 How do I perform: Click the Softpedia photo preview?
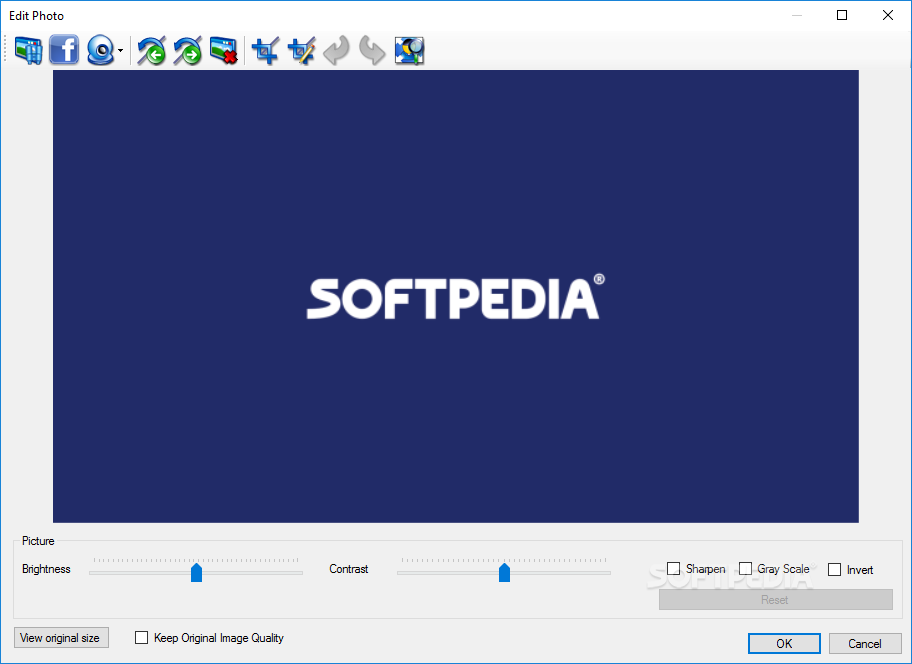point(455,297)
